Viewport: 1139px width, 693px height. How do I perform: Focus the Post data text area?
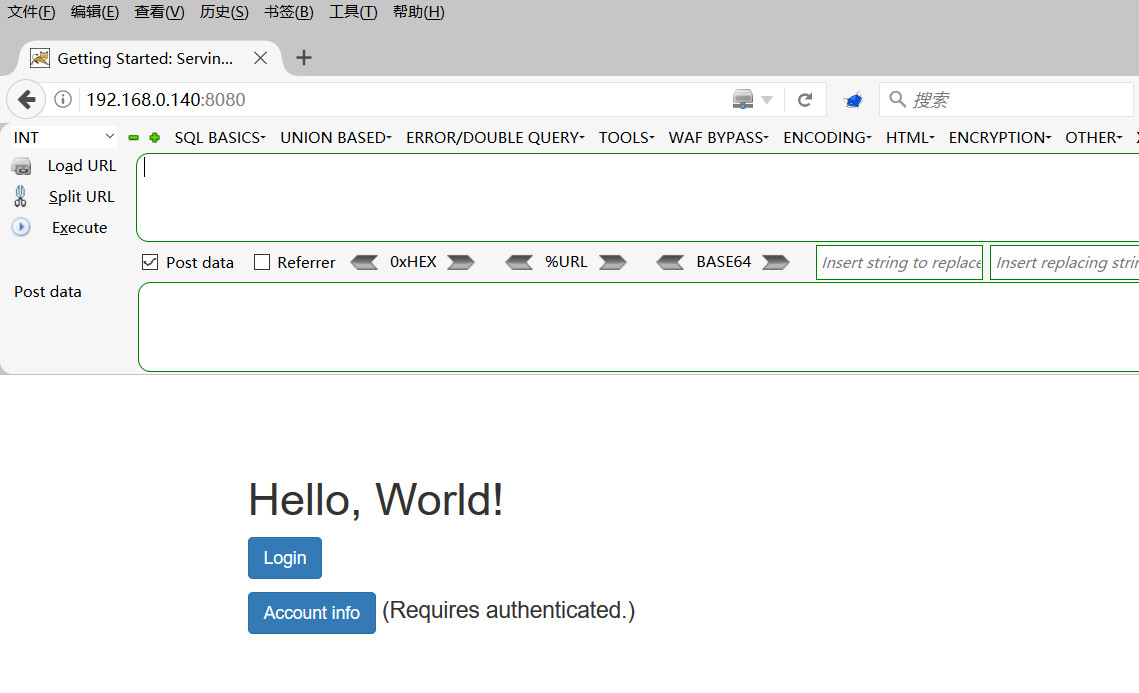[x=639, y=327]
